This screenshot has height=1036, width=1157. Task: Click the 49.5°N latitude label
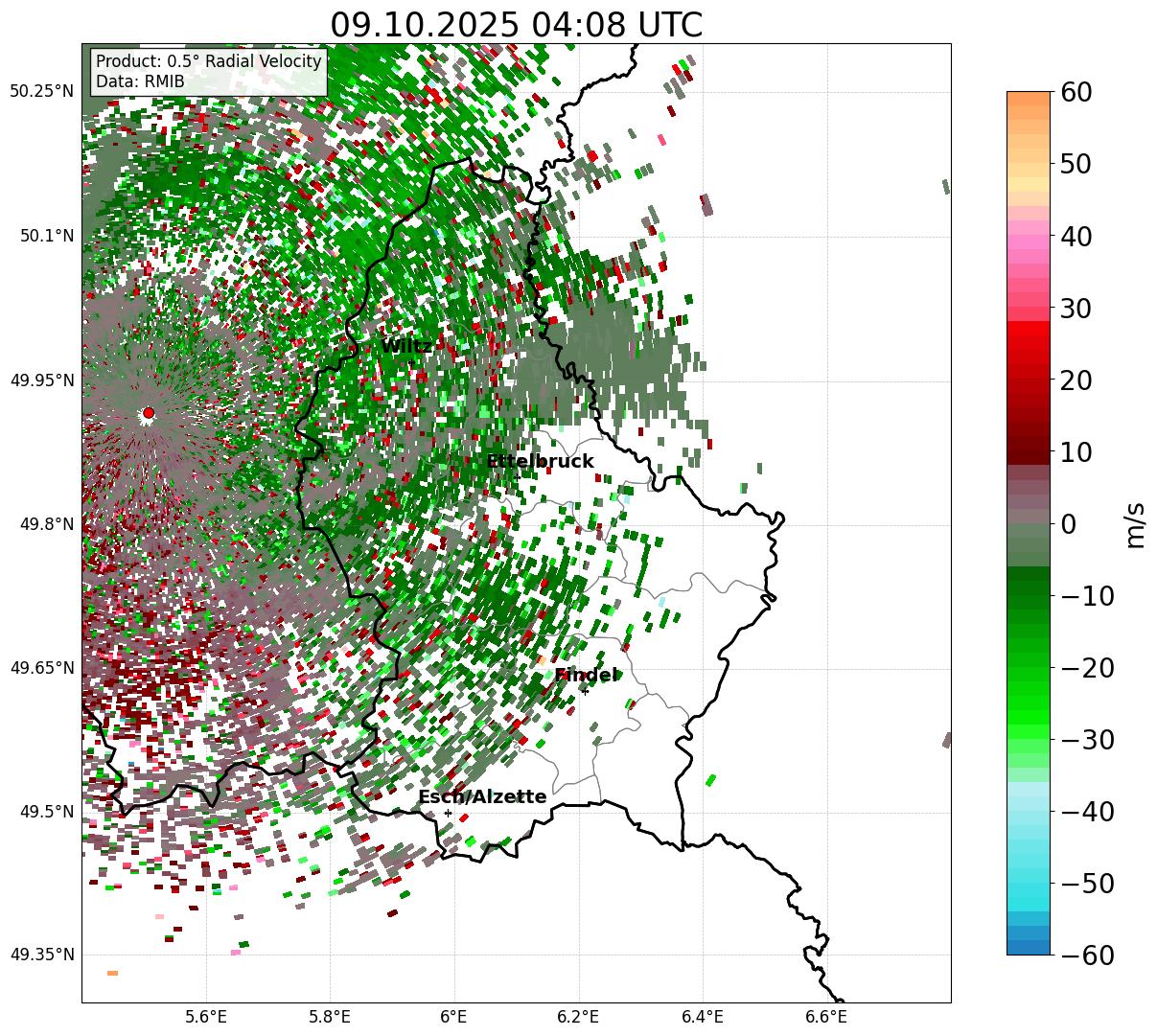point(46,812)
